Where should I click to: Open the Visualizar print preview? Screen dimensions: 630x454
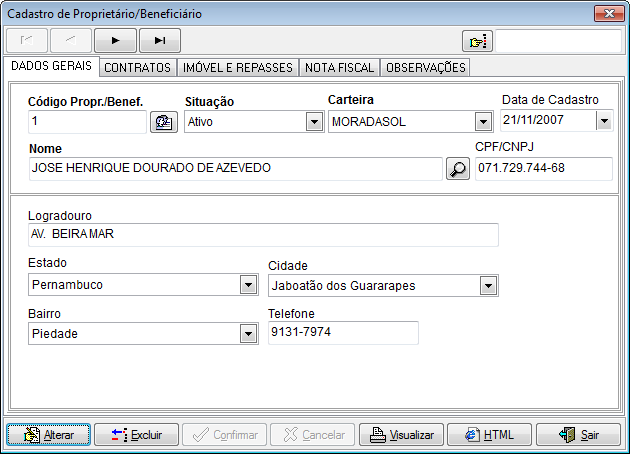[401, 435]
